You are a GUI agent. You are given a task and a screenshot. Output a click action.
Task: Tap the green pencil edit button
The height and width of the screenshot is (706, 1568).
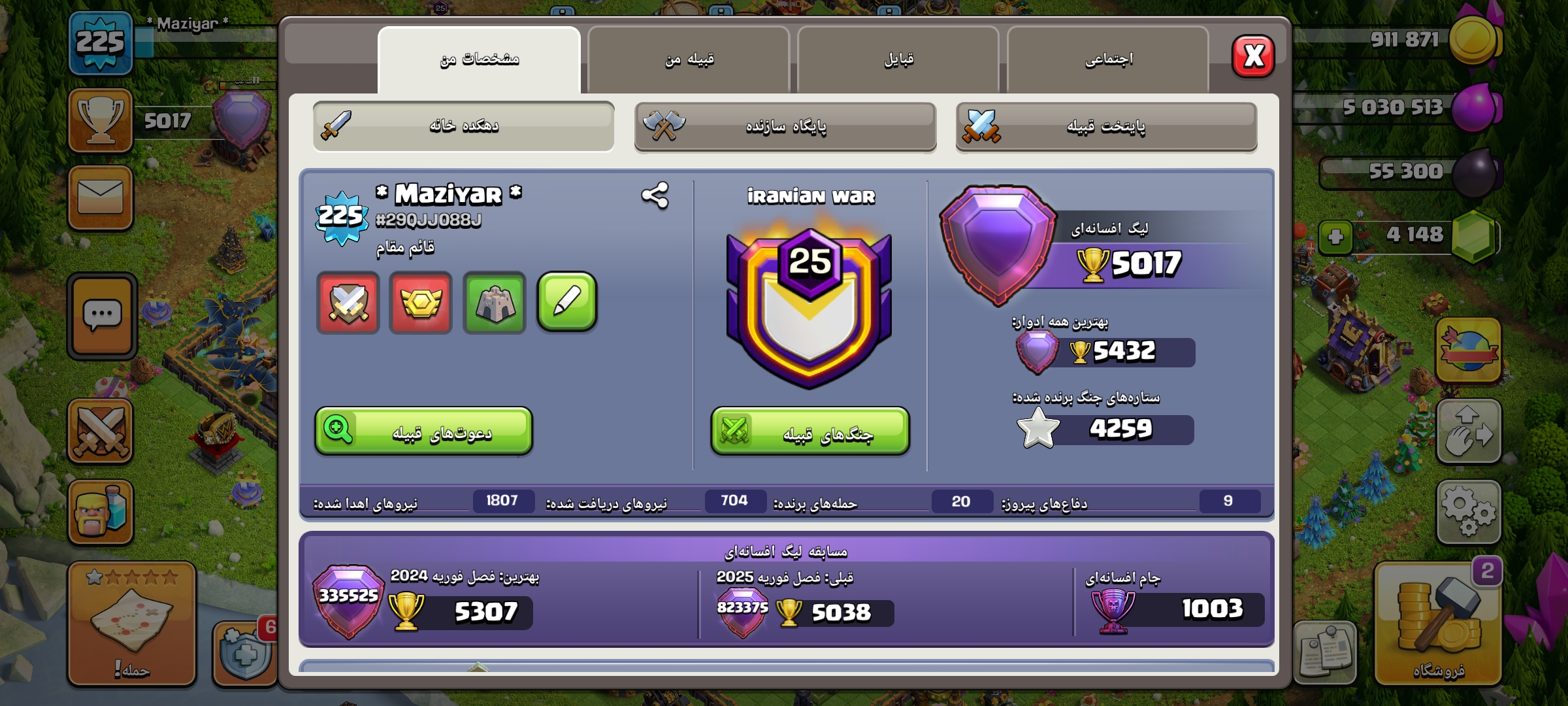pos(567,302)
